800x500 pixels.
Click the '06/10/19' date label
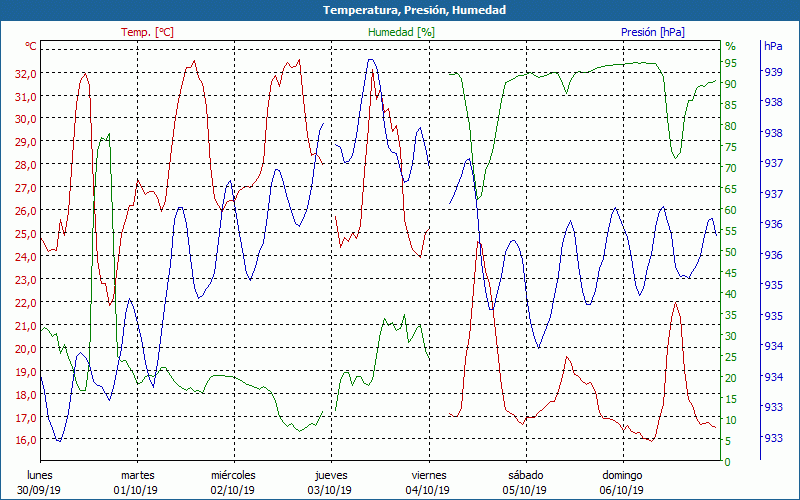621,490
